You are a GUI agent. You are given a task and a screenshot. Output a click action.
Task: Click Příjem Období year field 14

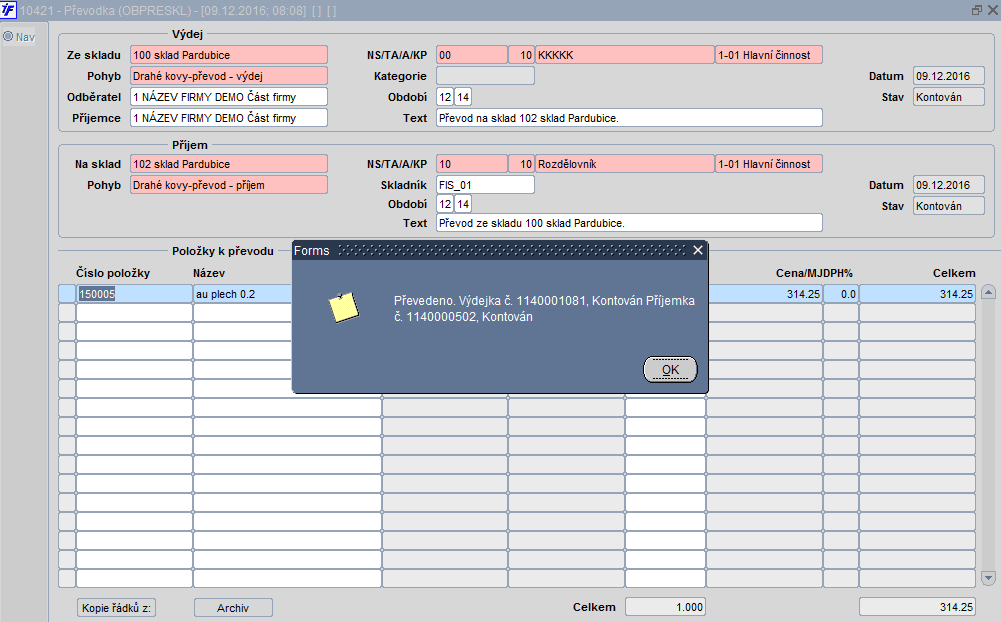463,204
